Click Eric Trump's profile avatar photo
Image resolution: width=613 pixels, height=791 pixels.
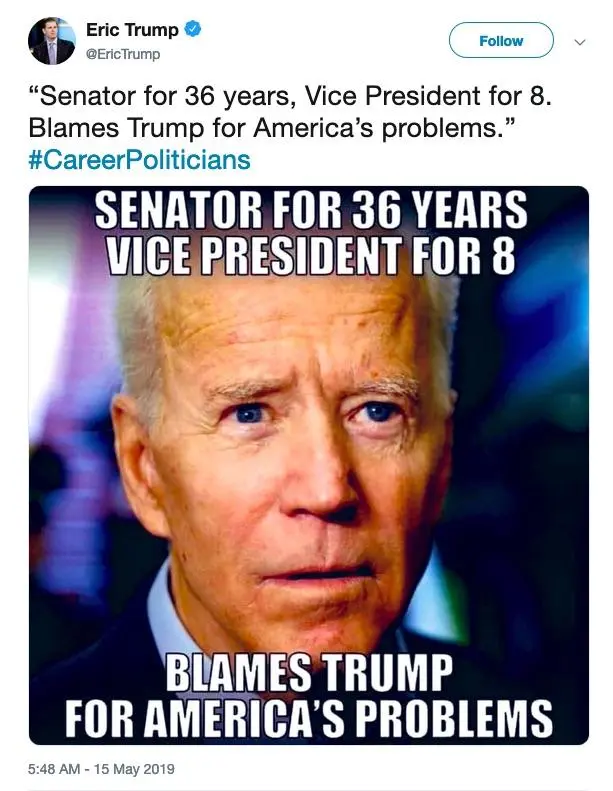(53, 41)
